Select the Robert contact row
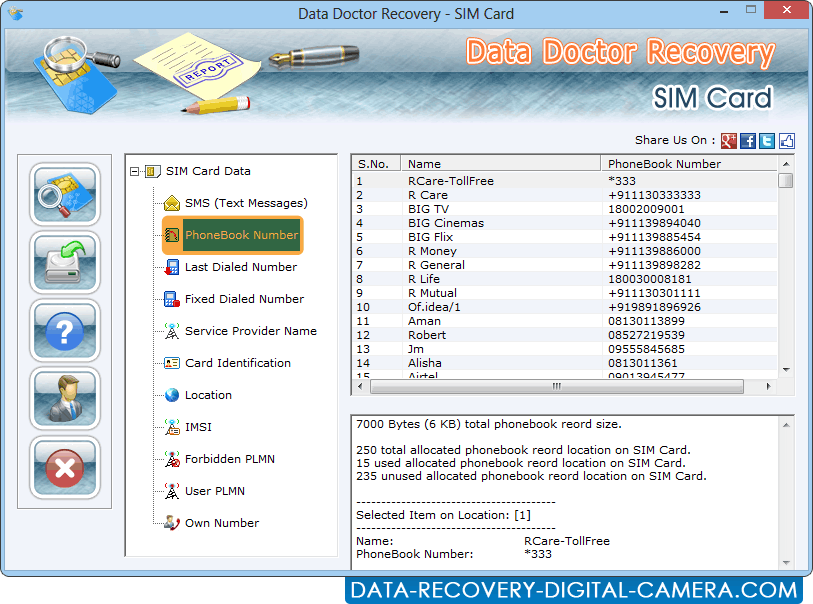 point(565,335)
